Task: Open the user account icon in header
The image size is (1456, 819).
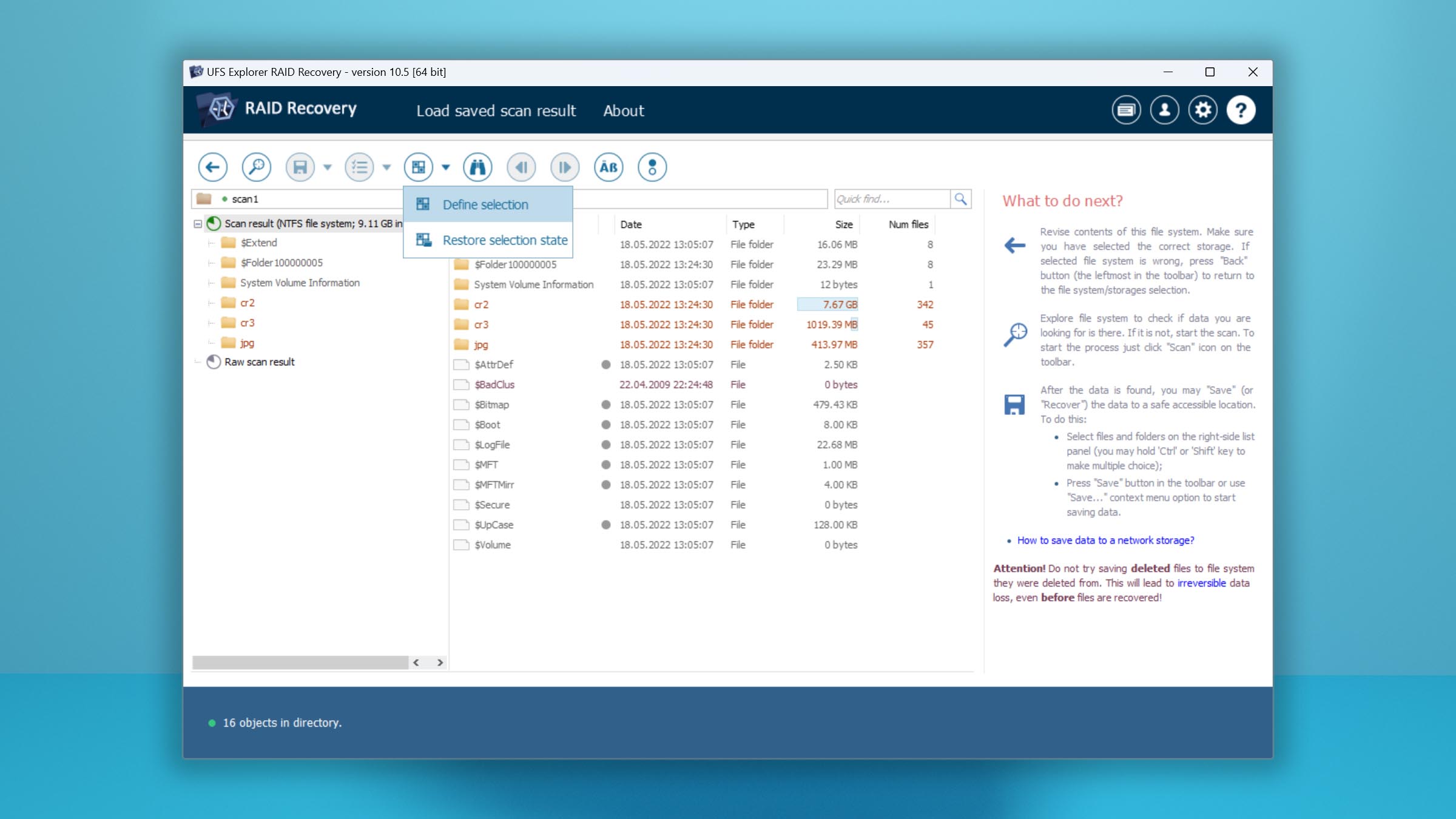Action: (x=1164, y=110)
